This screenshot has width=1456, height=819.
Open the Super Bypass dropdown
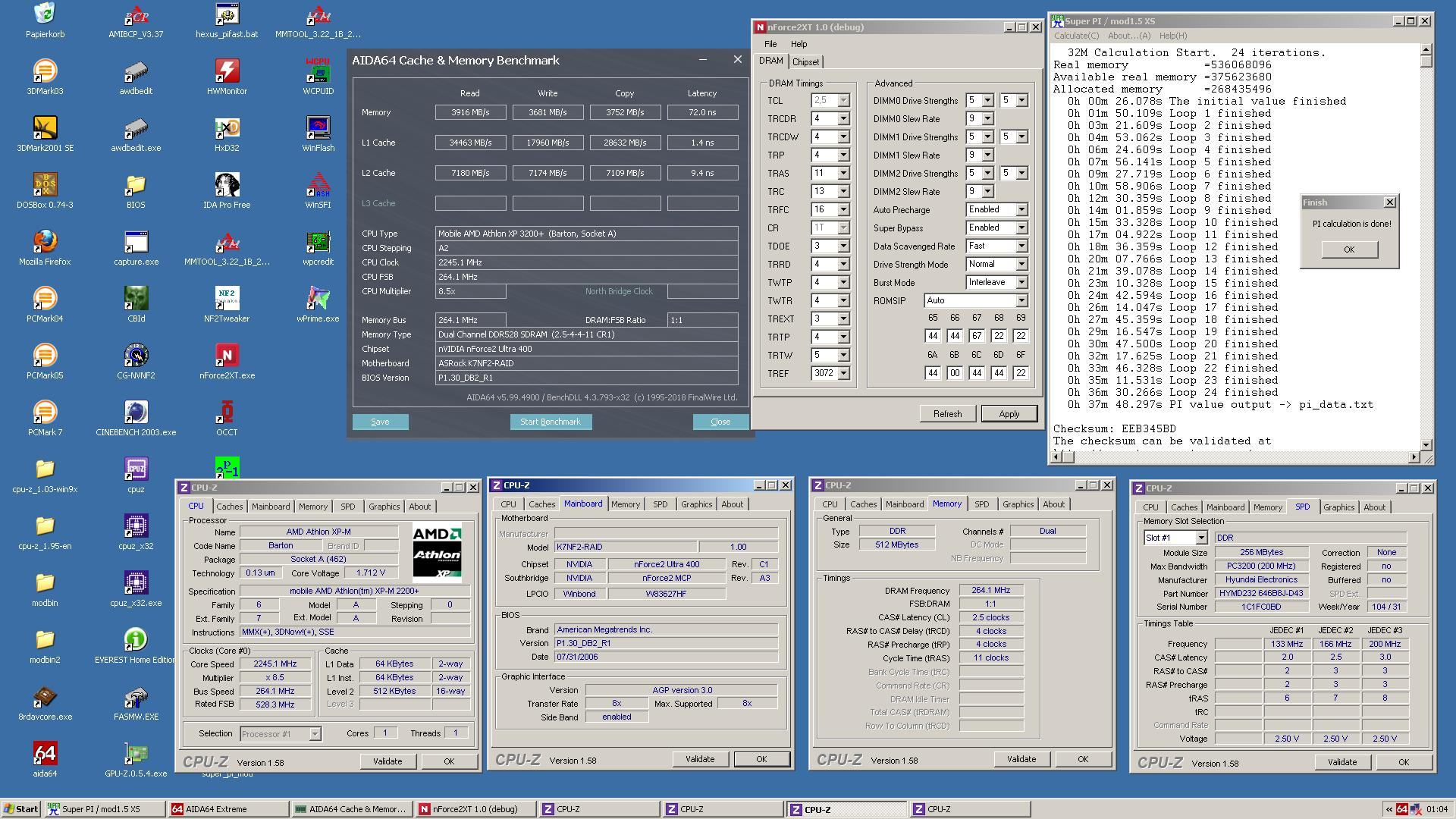1021,228
